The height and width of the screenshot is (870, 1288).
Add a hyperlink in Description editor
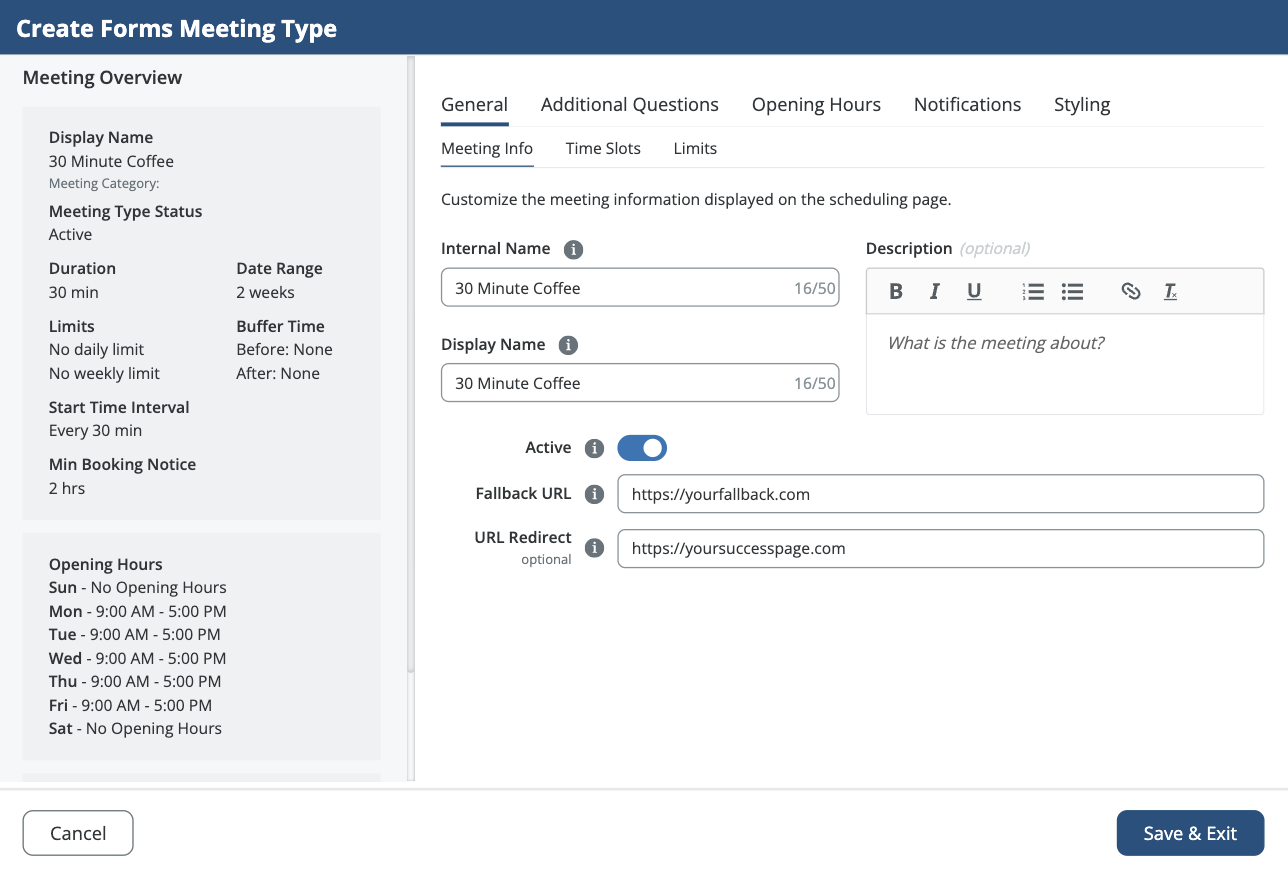[1131, 291]
